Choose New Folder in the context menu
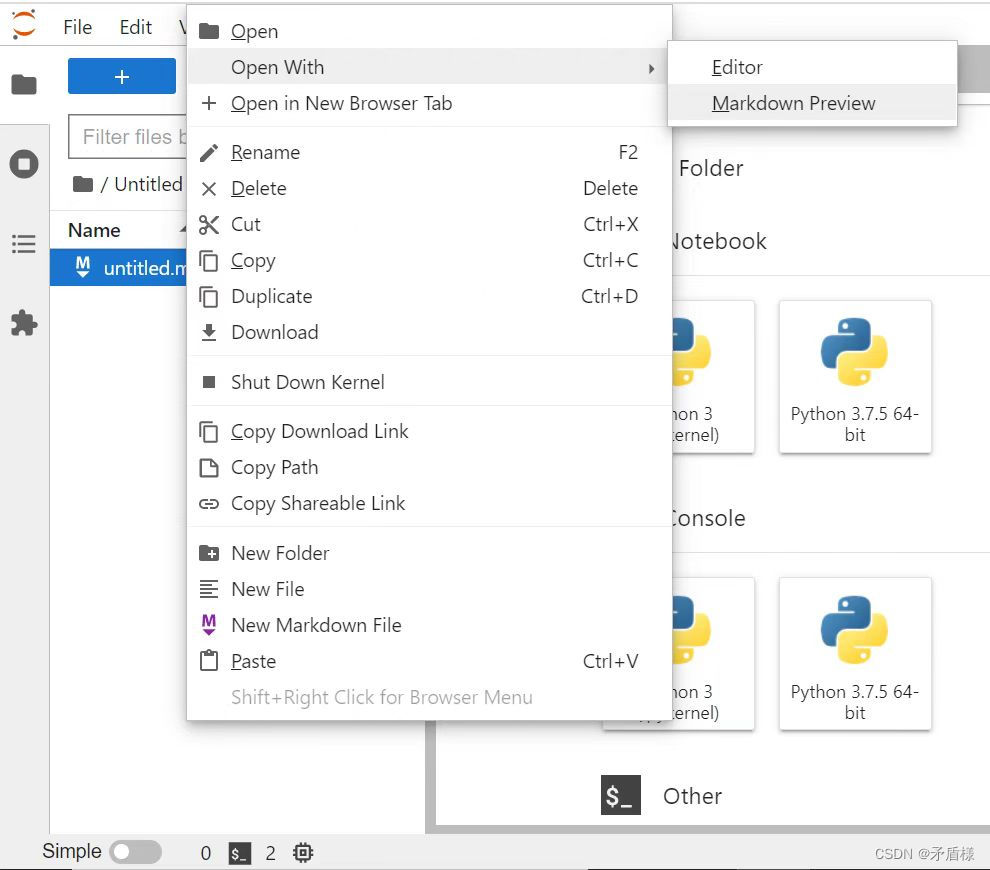Screen dimensions: 990x870 429,553
